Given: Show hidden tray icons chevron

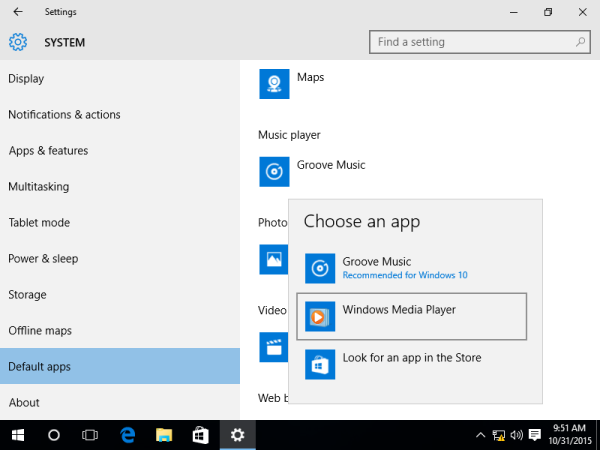Looking at the screenshot, I should click(480, 435).
